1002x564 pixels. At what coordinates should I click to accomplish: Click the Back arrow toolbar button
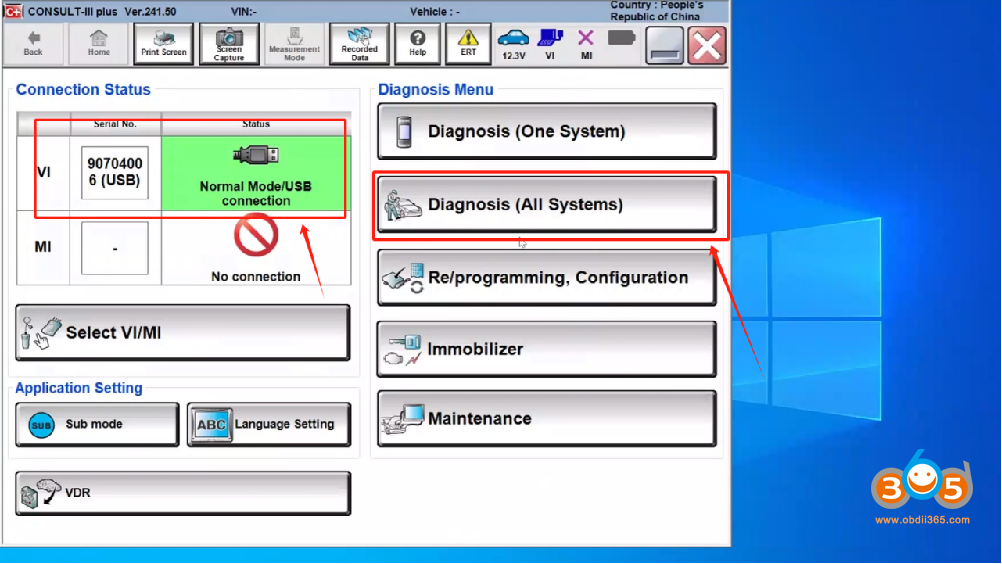click(x=33, y=43)
